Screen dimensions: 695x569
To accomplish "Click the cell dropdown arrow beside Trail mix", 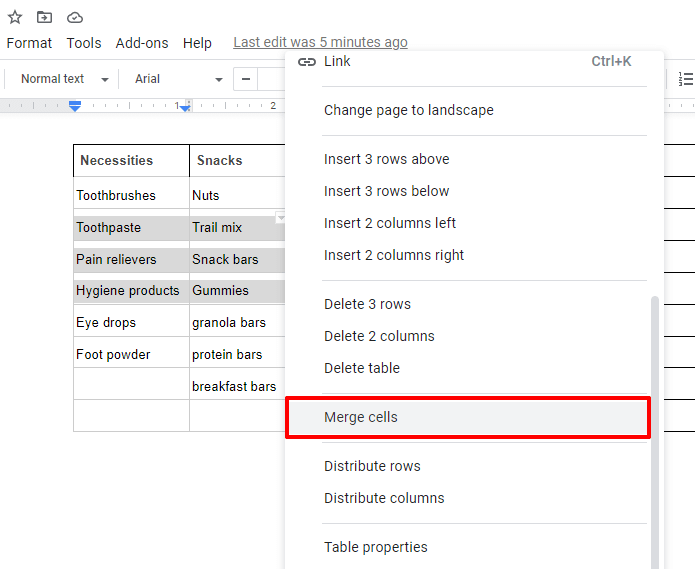I will point(280,218).
